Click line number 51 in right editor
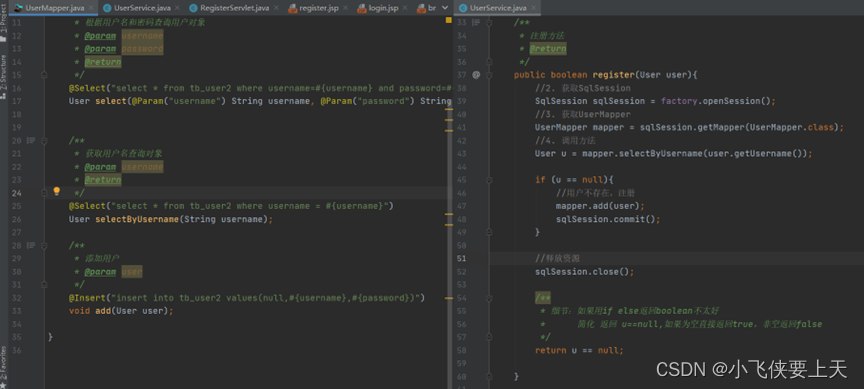 [x=462, y=258]
